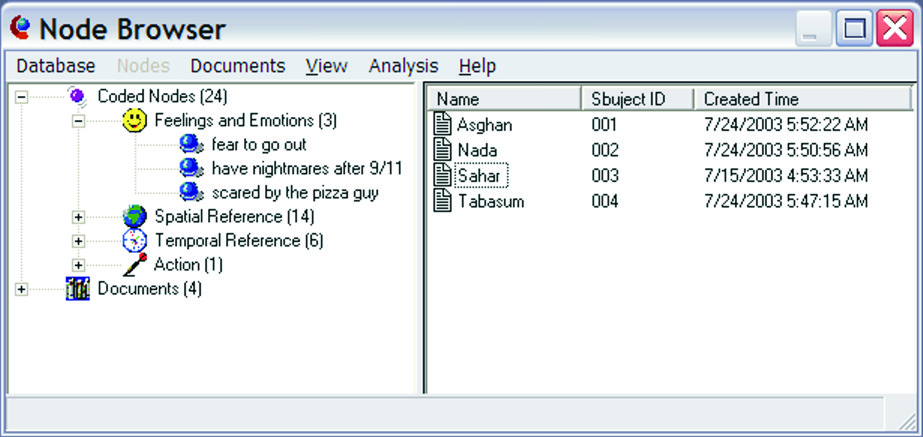Click the purple Coded Nodes icon
The image size is (923, 437).
pos(77,97)
